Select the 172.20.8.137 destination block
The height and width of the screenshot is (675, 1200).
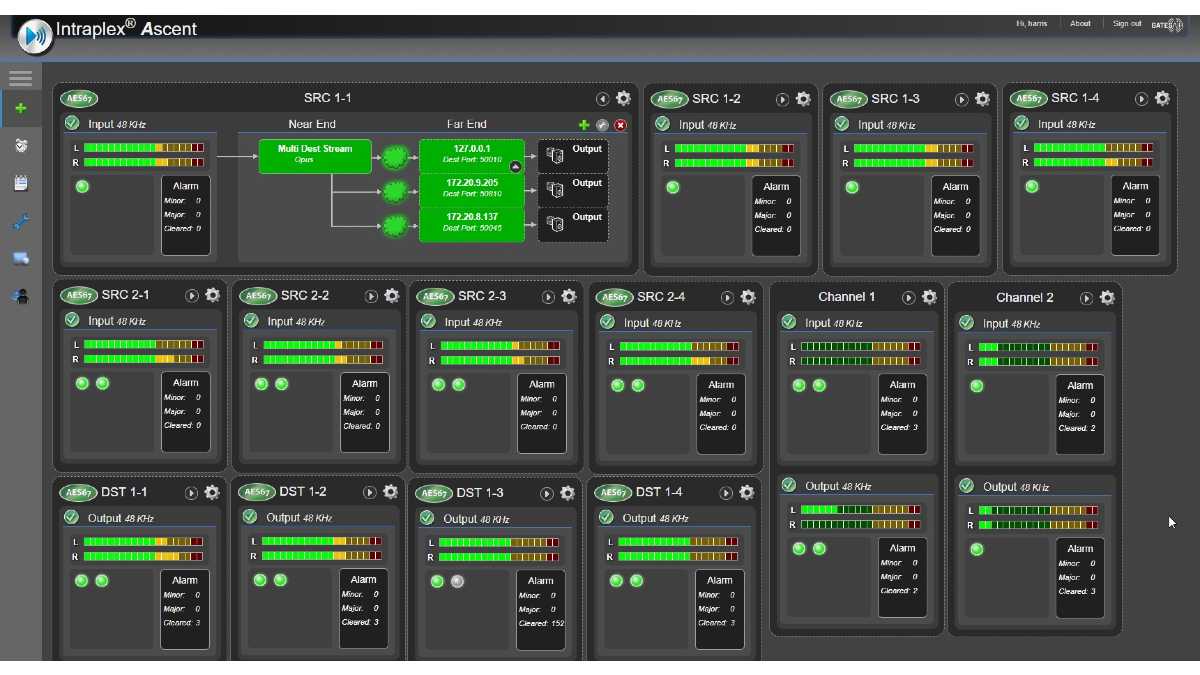click(471, 224)
